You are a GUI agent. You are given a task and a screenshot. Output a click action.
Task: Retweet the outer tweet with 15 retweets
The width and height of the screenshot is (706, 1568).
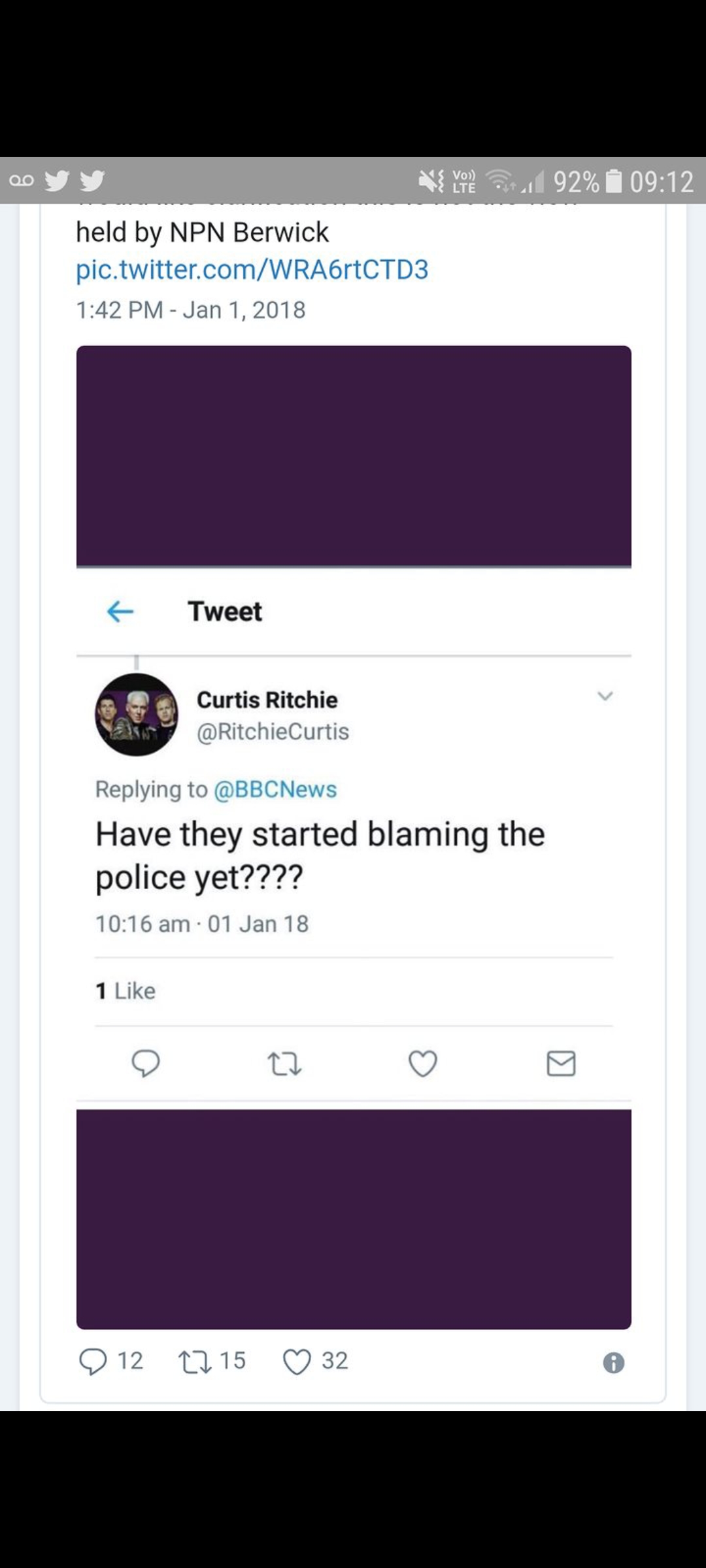pyautogui.click(x=195, y=1362)
